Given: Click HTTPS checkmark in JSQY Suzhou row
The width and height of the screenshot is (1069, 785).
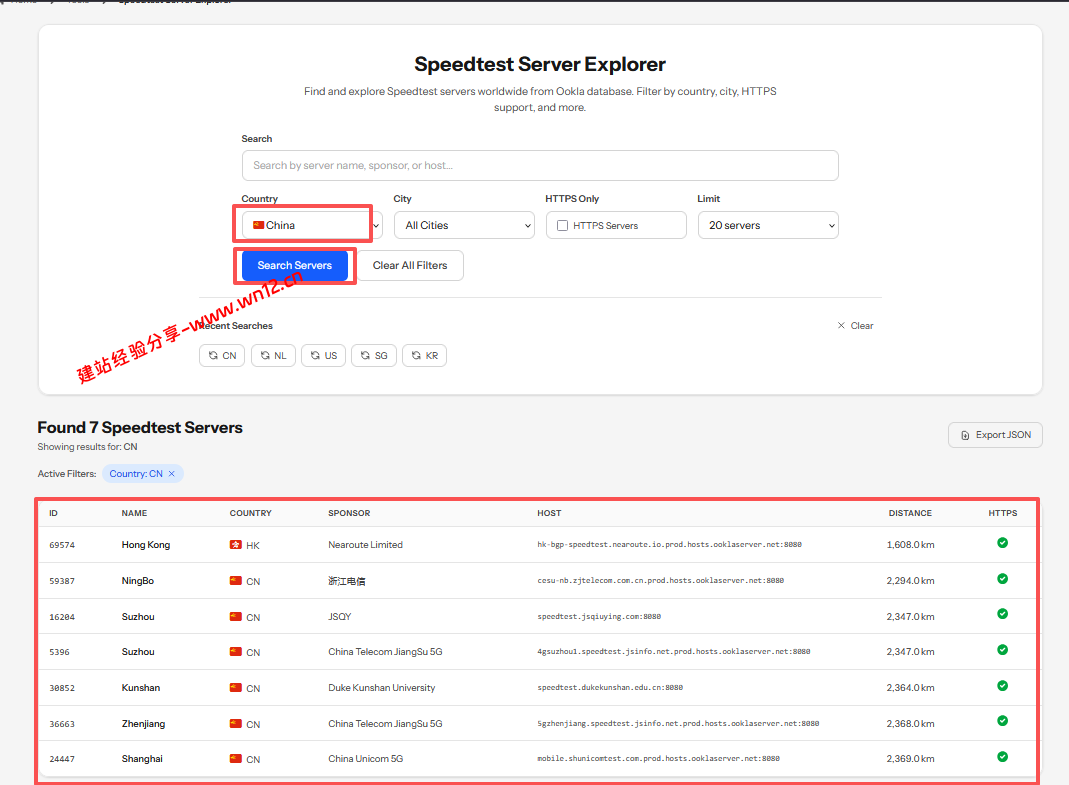Looking at the screenshot, I should [1002, 614].
